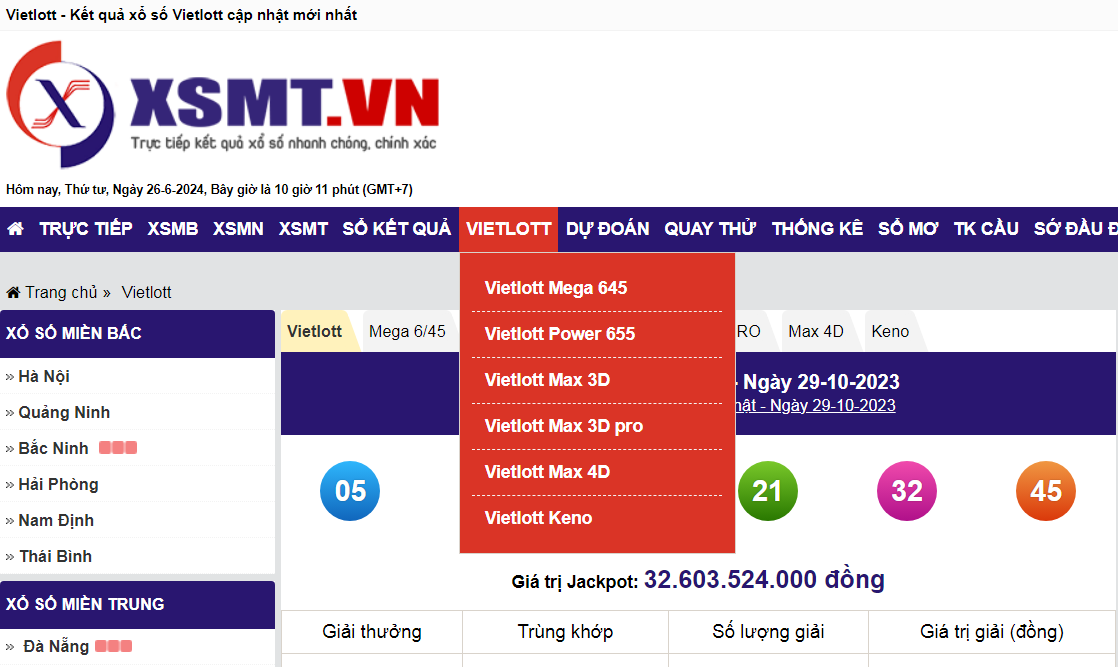The height and width of the screenshot is (667, 1118).
Task: Switch to the Max 4D tab
Action: click(x=815, y=331)
